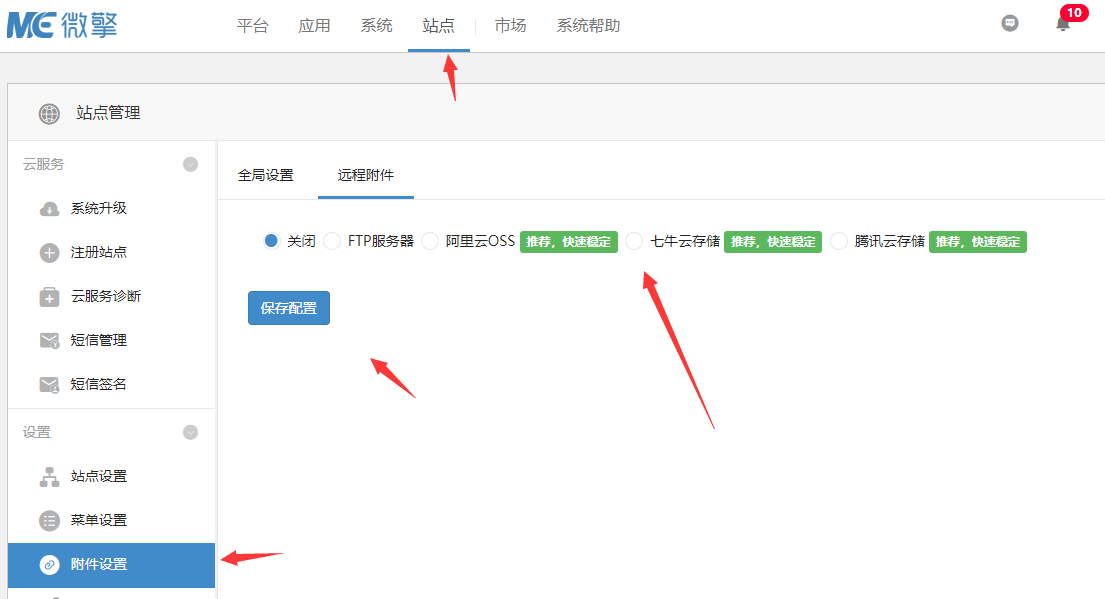Open the 应用 top menu
This screenshot has height=599, width=1105.
(314, 26)
